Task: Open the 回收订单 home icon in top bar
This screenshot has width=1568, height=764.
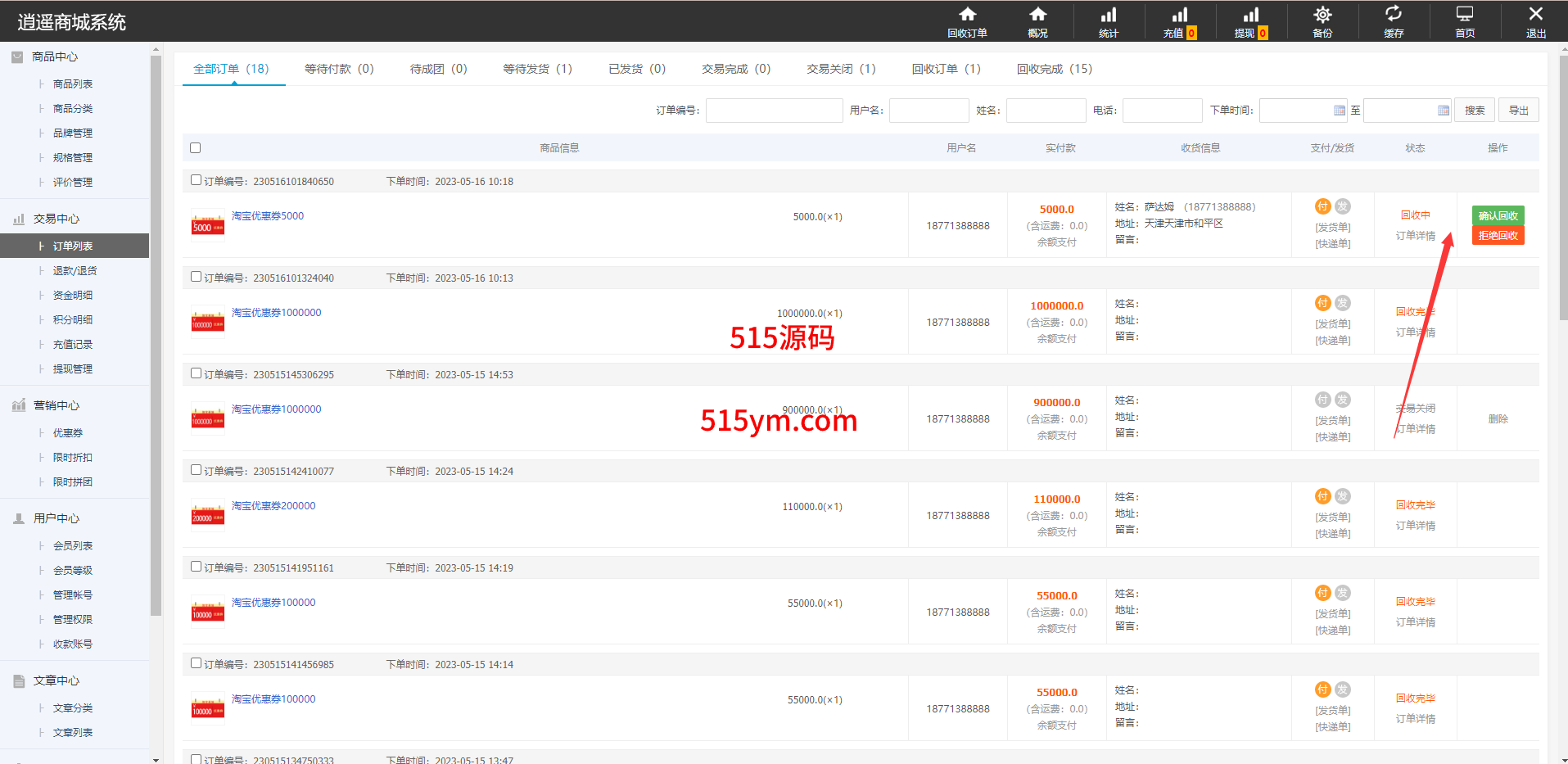Action: coord(967,15)
